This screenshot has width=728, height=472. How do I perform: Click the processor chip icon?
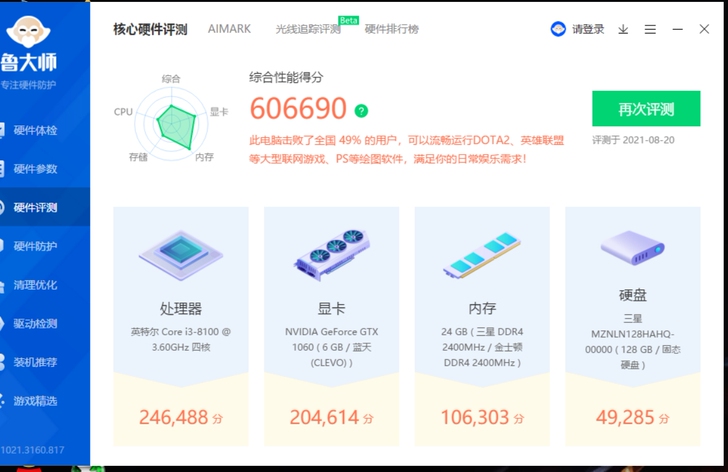[181, 255]
